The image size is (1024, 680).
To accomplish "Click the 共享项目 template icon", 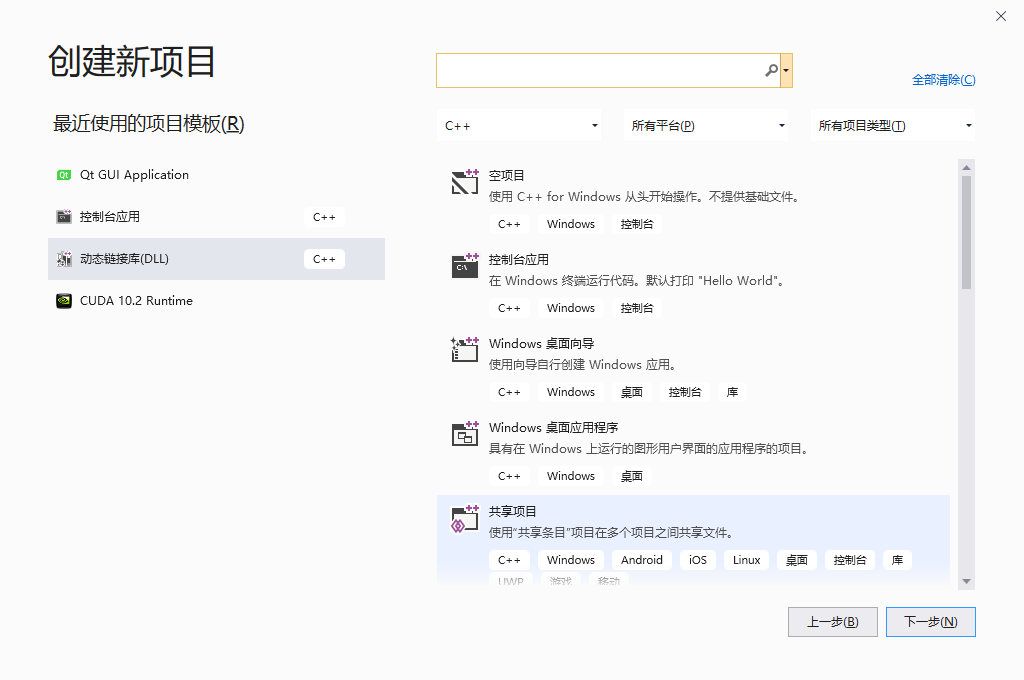I will point(464,518).
